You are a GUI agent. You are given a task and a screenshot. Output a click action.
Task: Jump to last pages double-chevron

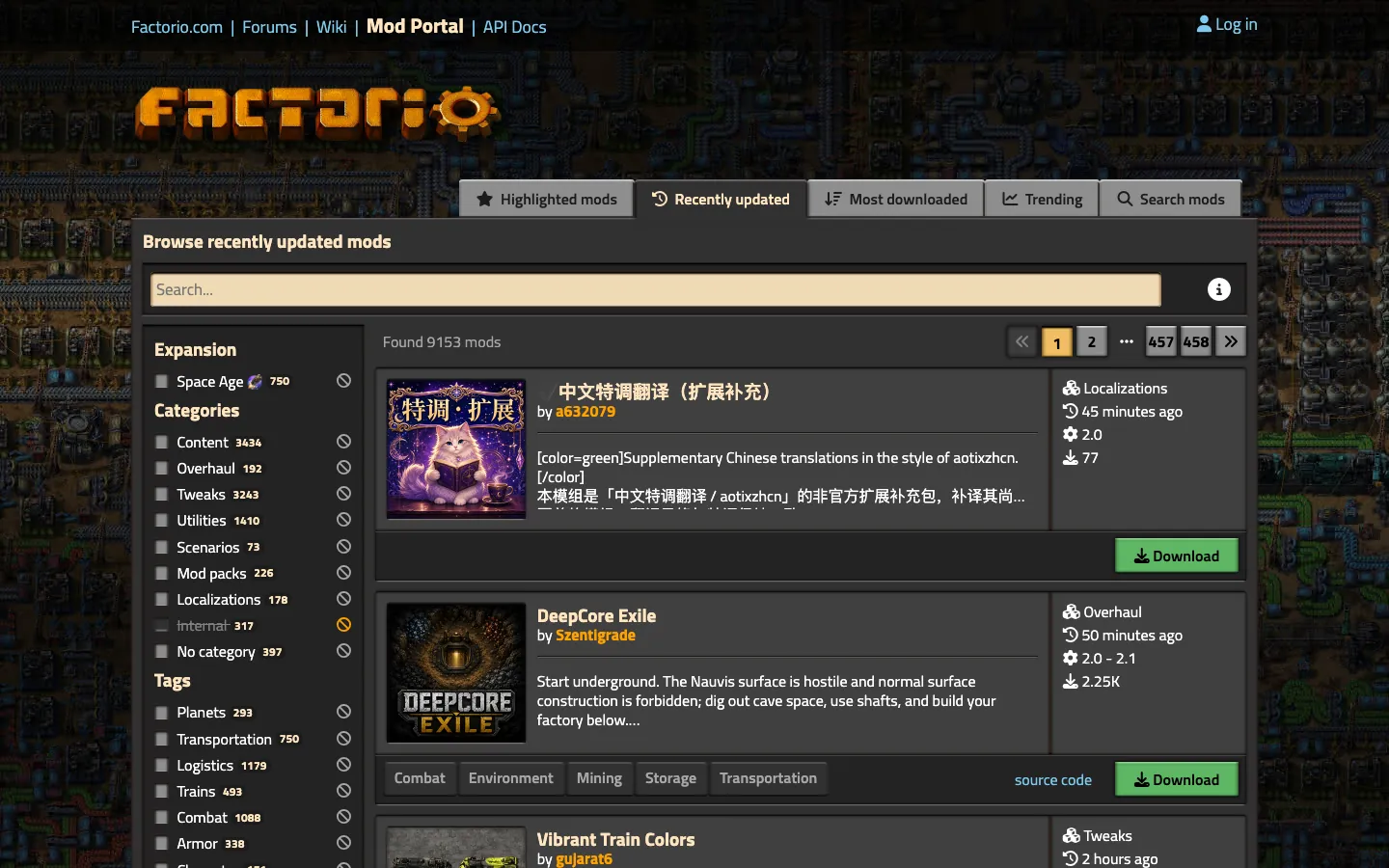coord(1231,341)
